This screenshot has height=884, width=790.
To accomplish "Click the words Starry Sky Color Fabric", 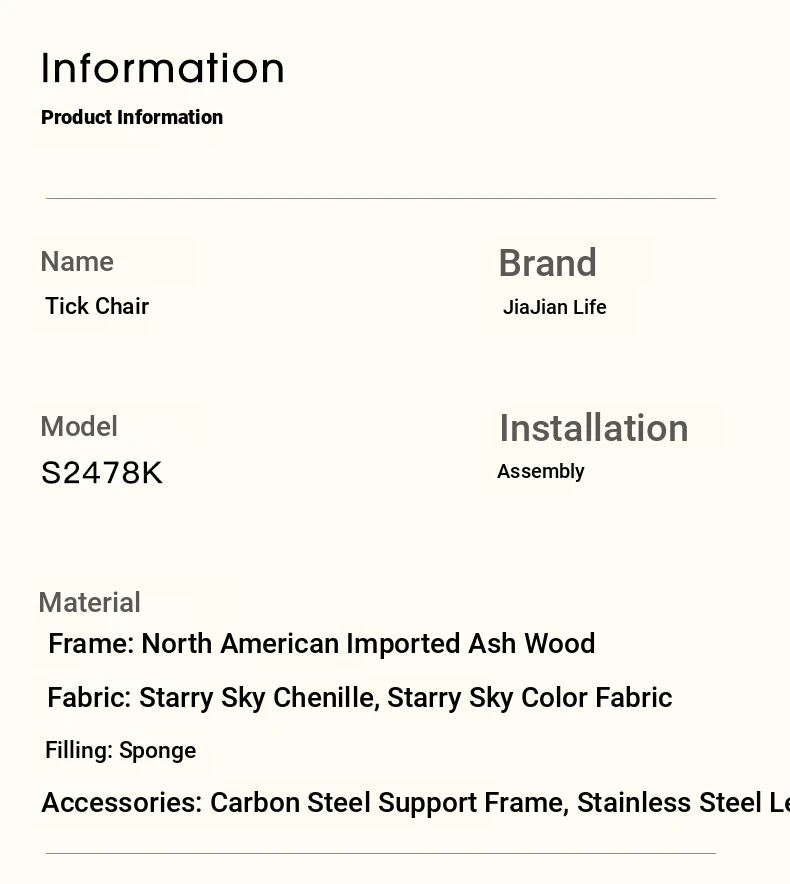I will click(x=529, y=698).
